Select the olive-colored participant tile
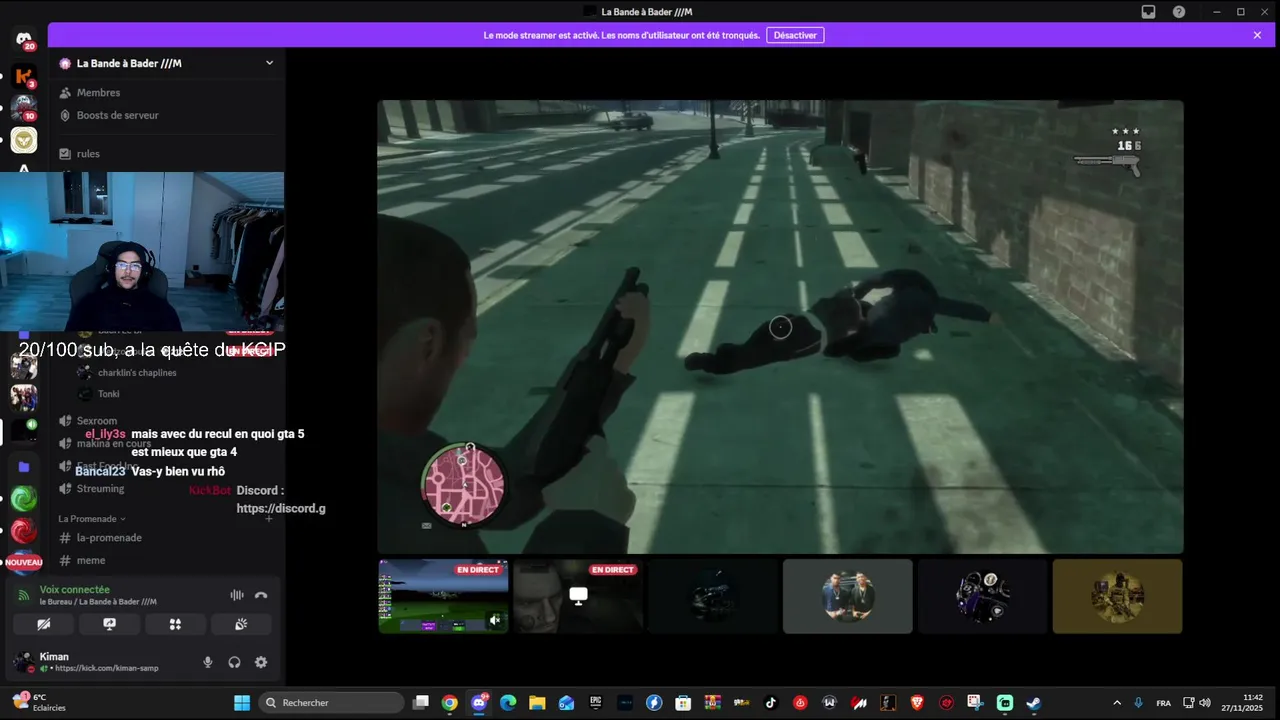The image size is (1280, 720). click(x=1118, y=596)
